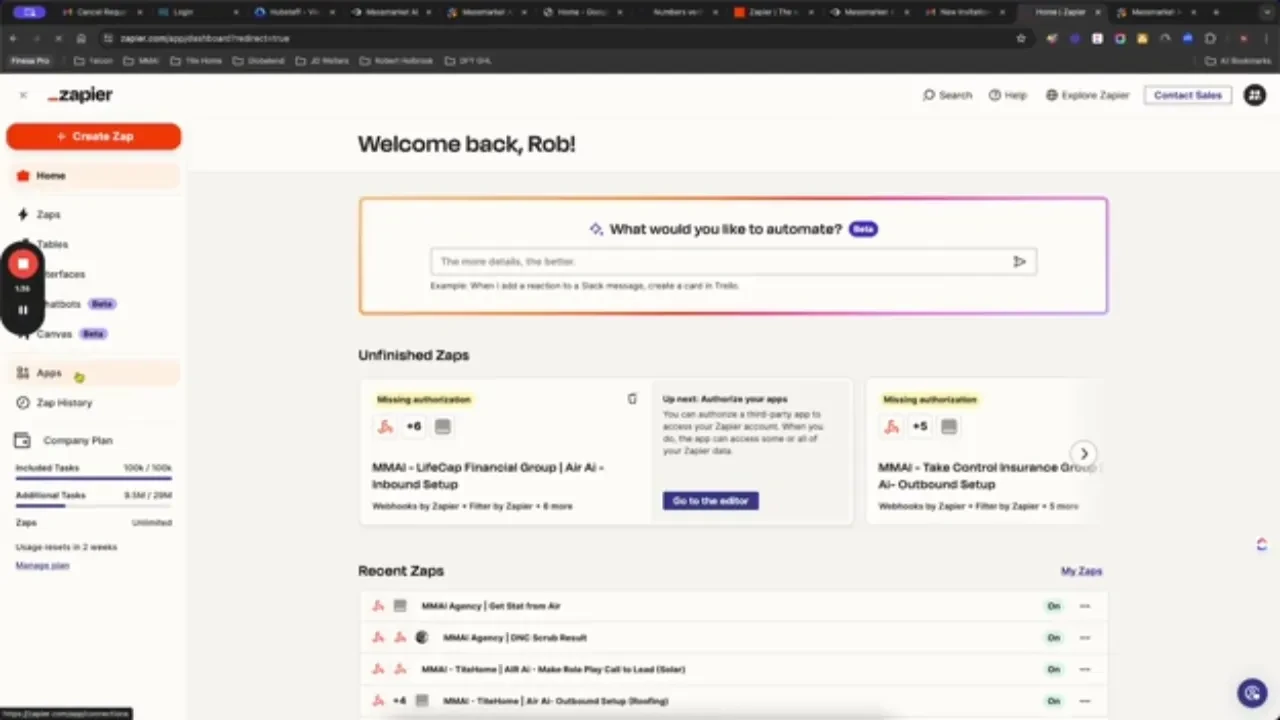Reload the page in the browser
This screenshot has width=1280, height=720.
(x=58, y=38)
